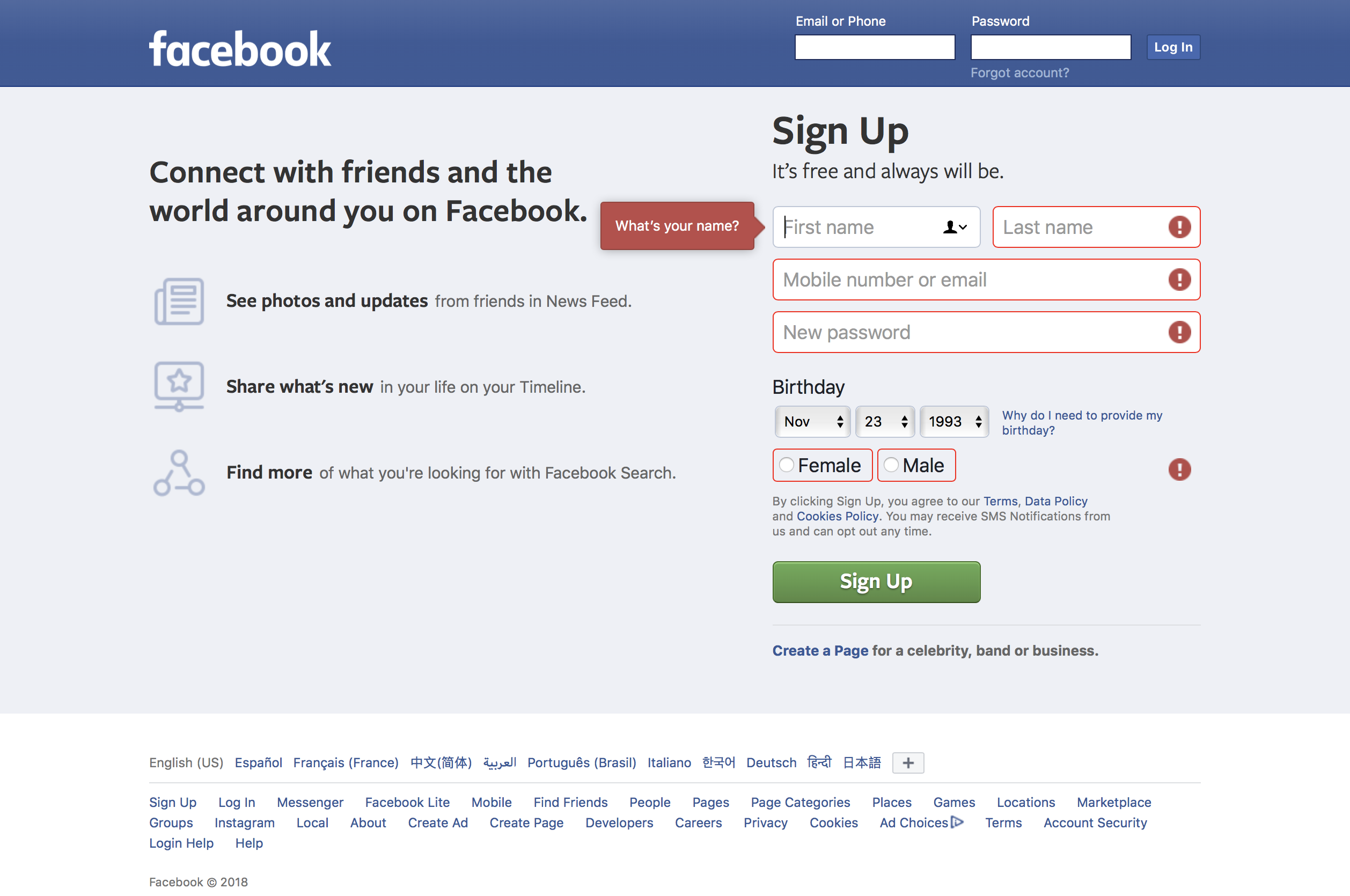Screen dimensions: 1350x896
Task: Click the warning icon in Mobile number field
Action: pyautogui.click(x=1179, y=280)
